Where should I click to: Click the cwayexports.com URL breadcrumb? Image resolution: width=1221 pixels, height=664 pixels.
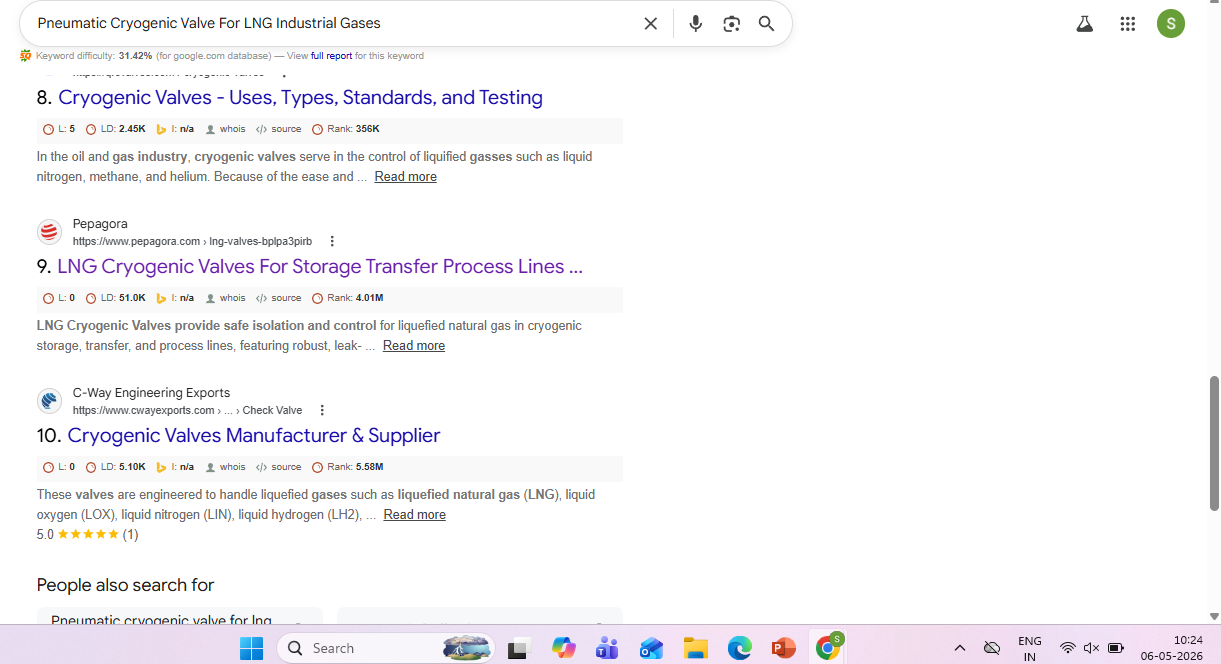coord(187,411)
